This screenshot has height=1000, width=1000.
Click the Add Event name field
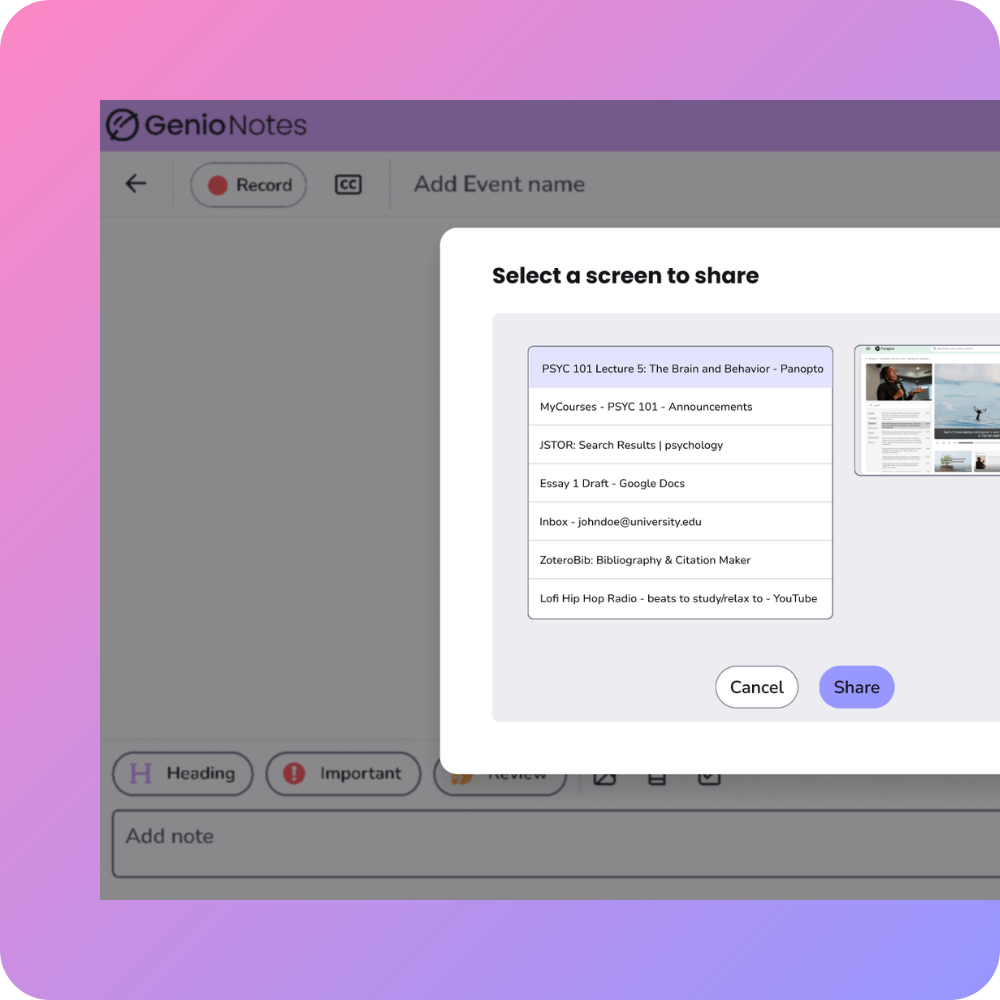[x=498, y=184]
